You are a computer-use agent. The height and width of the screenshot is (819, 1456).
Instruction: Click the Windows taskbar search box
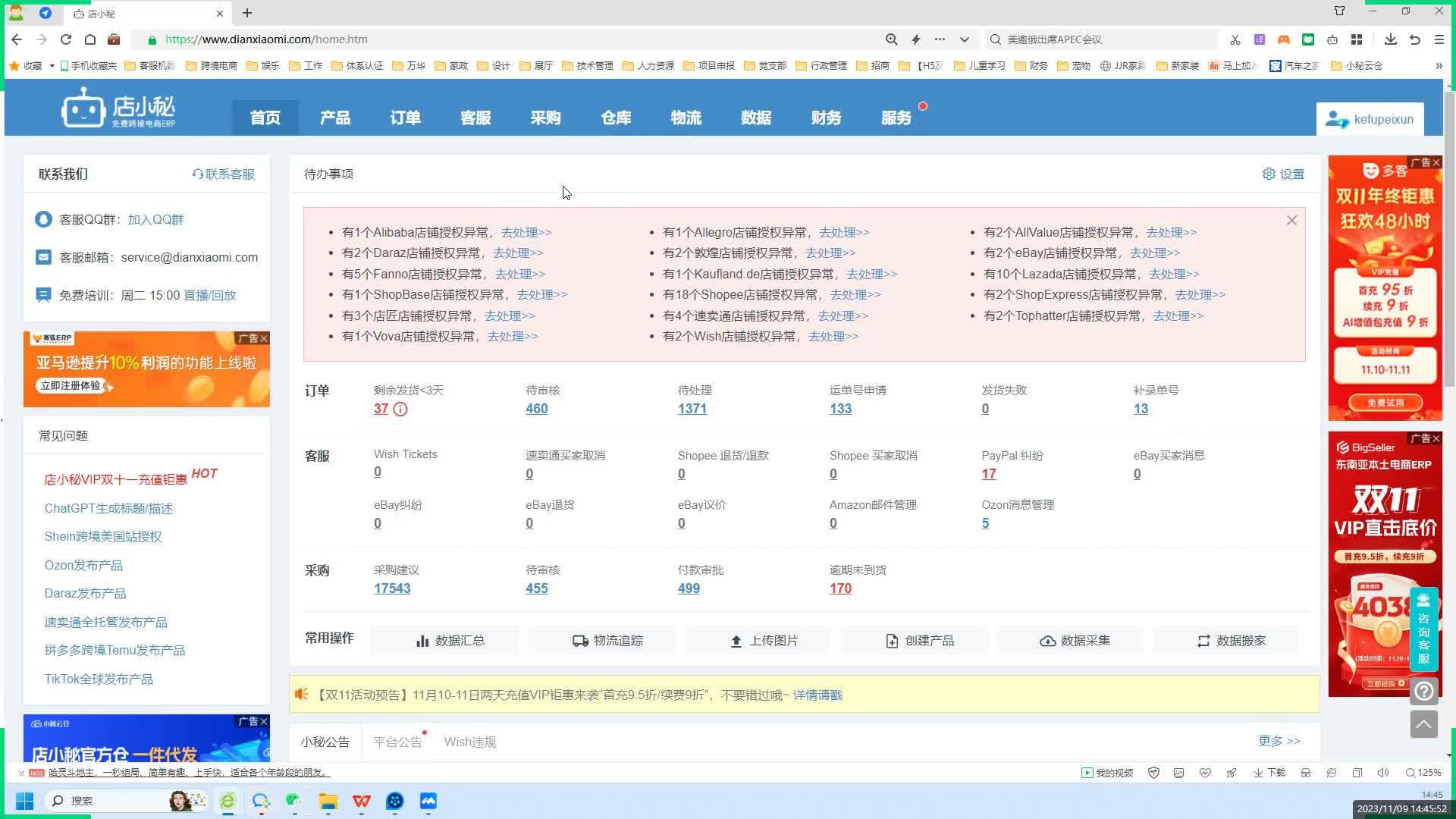point(125,801)
